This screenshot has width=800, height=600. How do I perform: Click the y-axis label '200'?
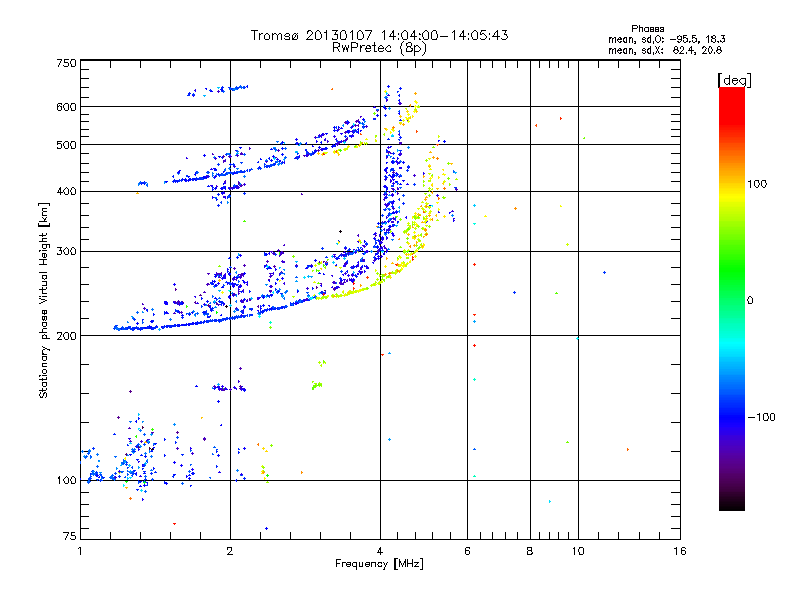point(66,336)
